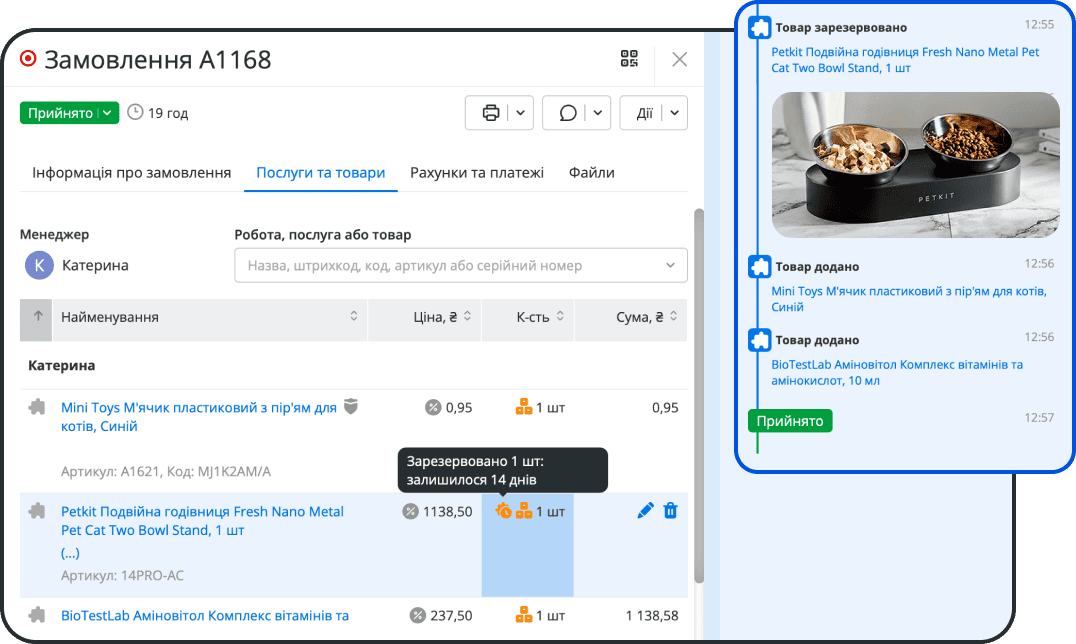The image size is (1076, 644).
Task: Click warranty shield icon beside Mini Toys
Action: point(350,407)
